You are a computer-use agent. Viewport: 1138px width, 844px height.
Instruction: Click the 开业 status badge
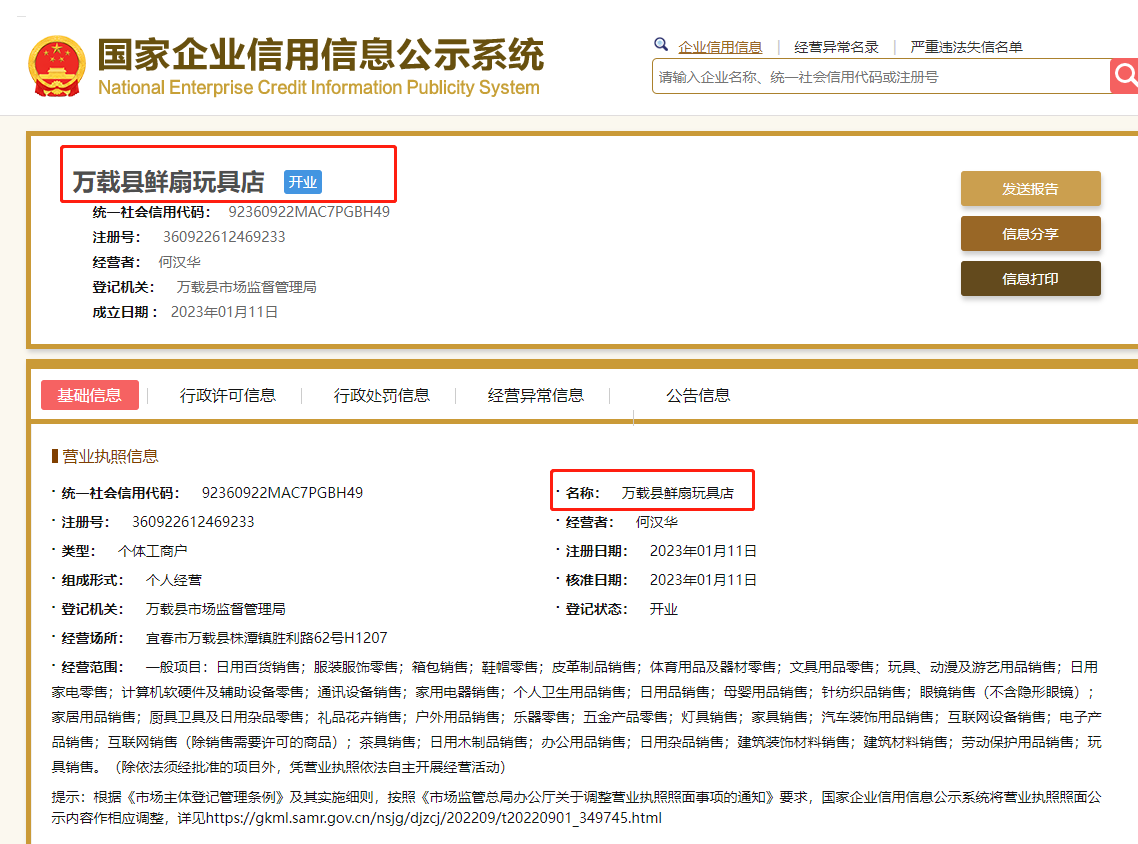[x=303, y=181]
